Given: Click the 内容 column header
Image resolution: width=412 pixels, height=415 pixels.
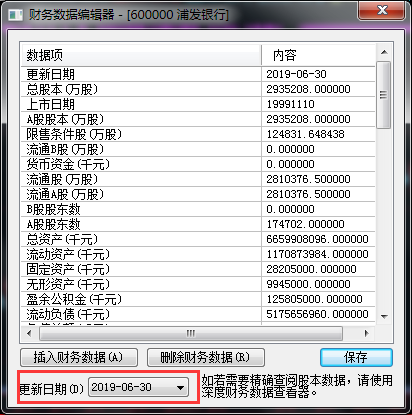Looking at the screenshot, I should point(318,55).
